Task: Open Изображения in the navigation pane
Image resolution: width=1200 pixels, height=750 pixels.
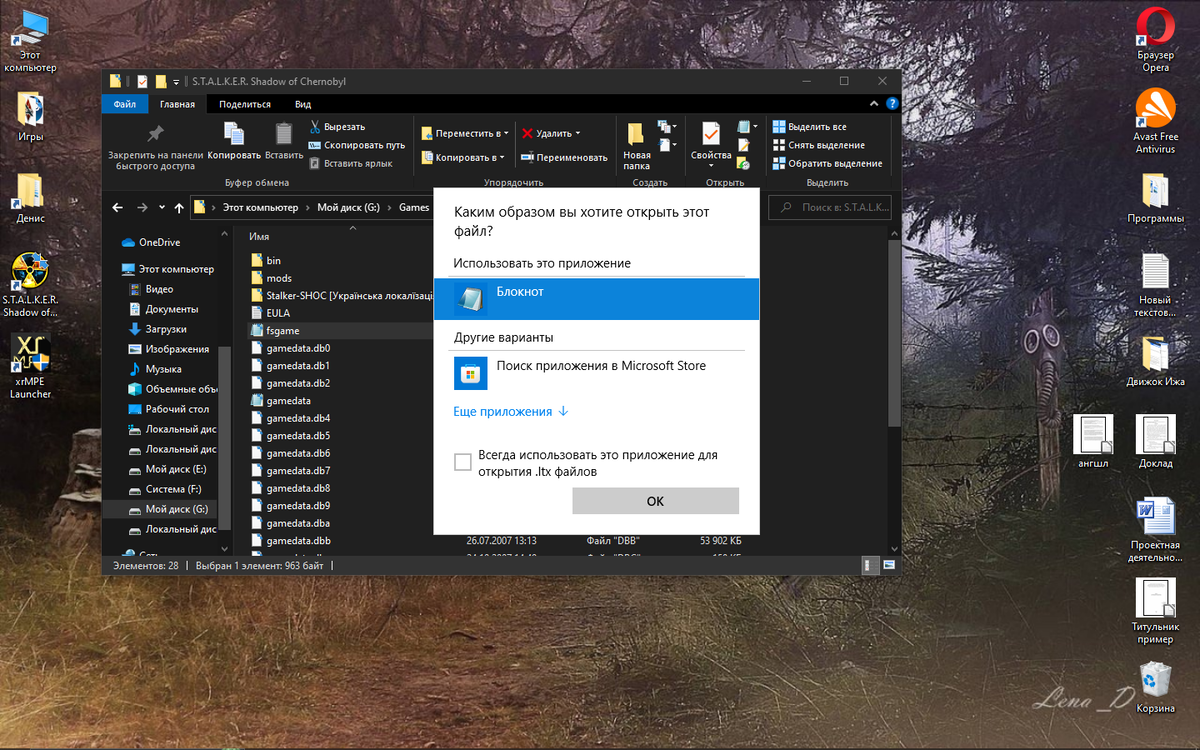Action: [169, 349]
